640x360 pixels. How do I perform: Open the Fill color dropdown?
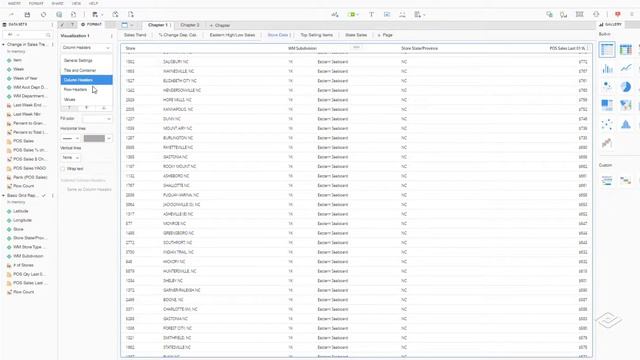[x=97, y=119]
